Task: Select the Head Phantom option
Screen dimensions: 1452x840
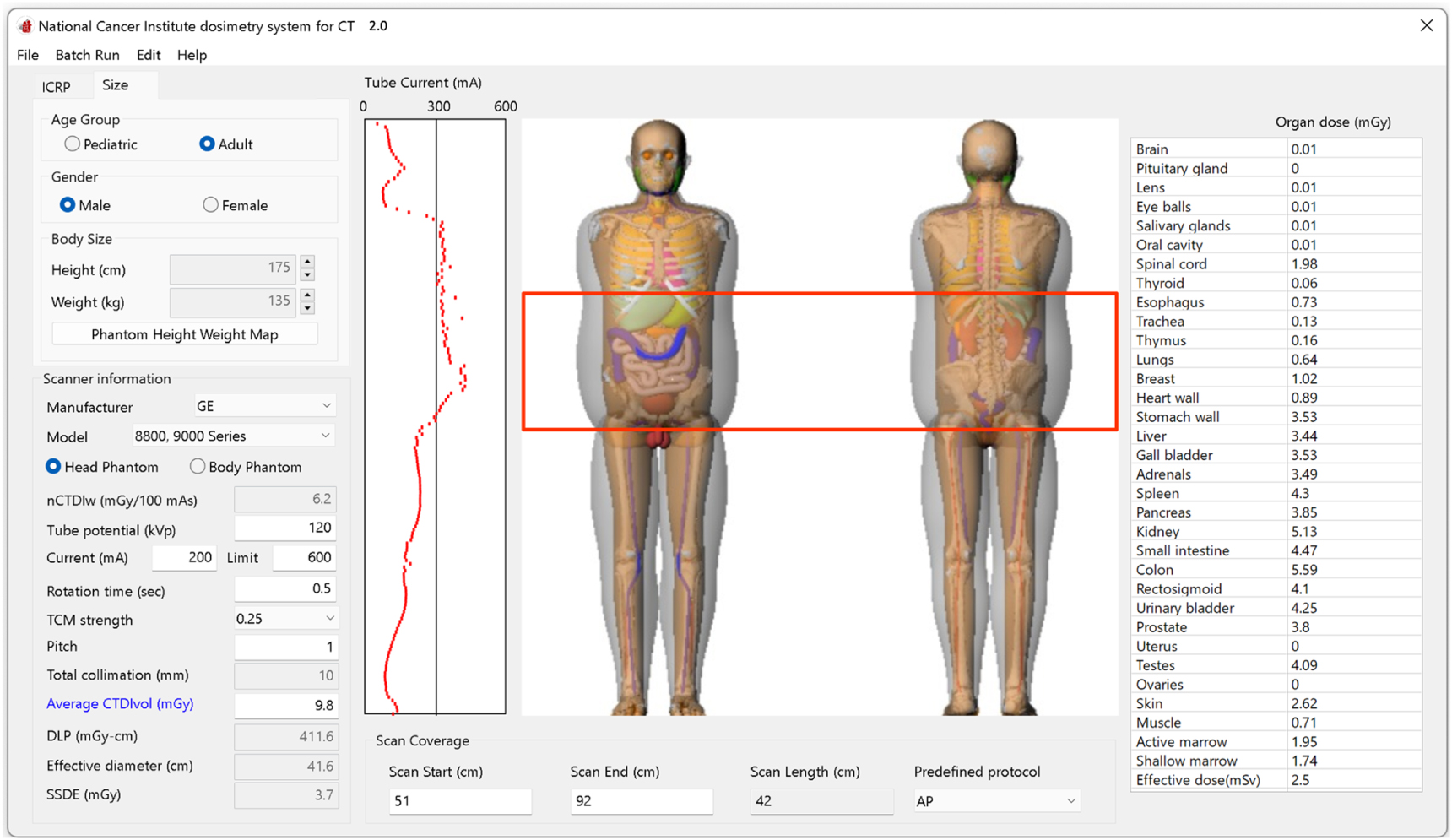Action: (53, 466)
